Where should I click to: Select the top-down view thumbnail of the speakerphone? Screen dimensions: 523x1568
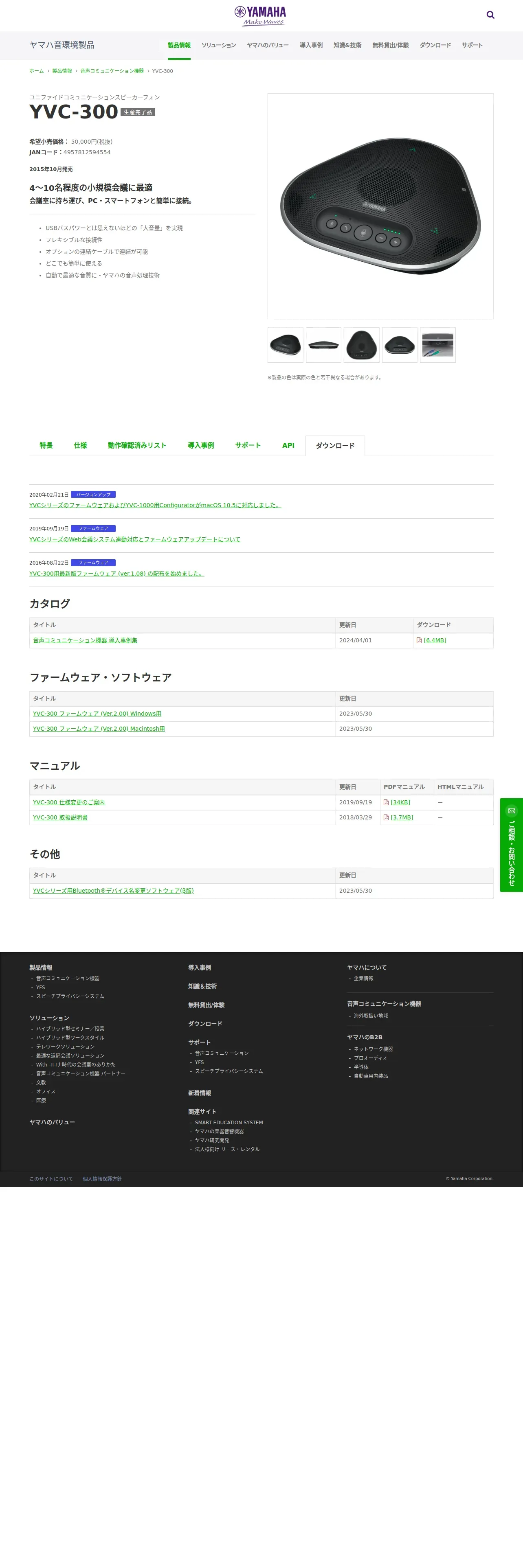click(362, 345)
